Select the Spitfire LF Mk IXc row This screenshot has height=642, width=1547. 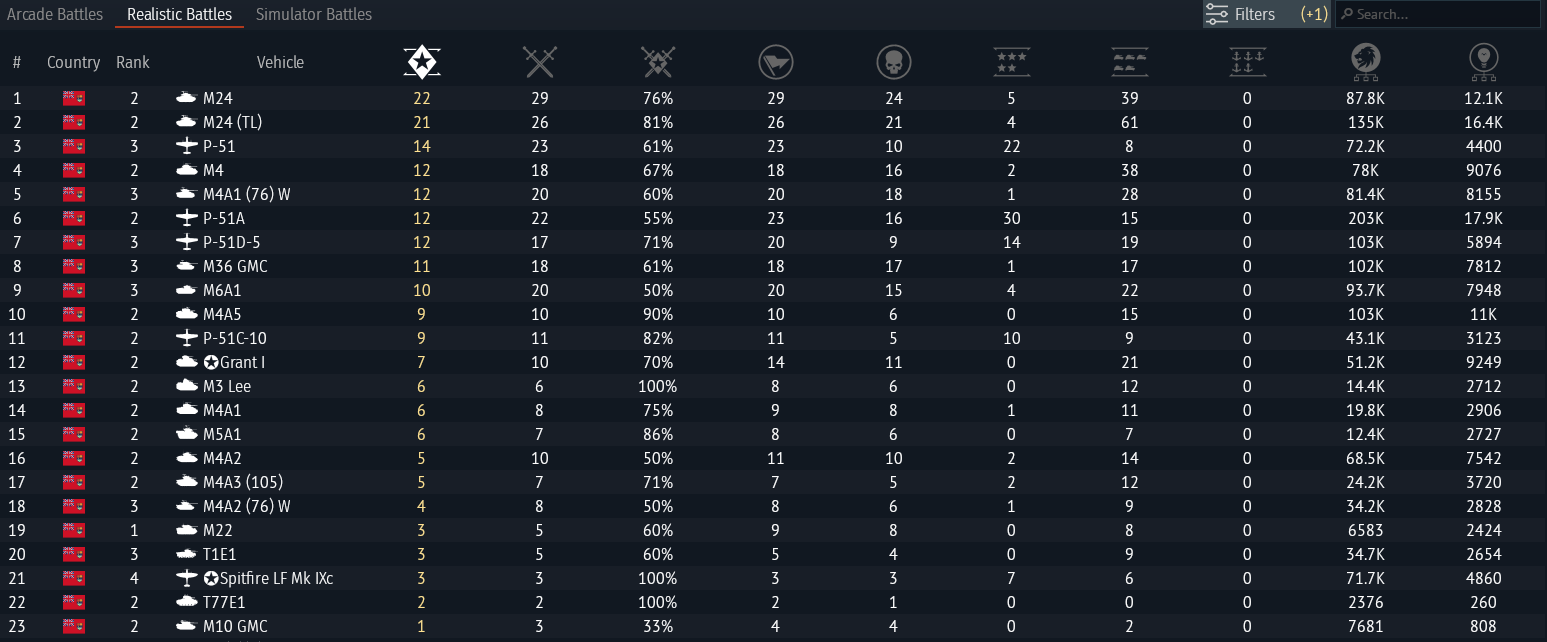(x=268, y=578)
